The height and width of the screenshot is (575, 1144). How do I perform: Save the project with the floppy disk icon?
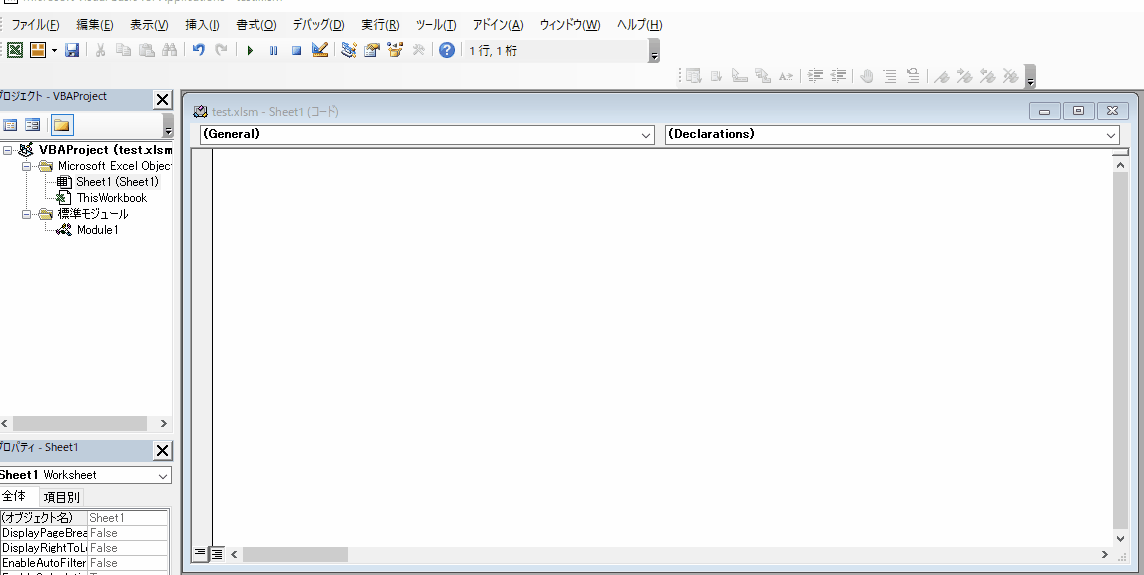[x=72, y=50]
